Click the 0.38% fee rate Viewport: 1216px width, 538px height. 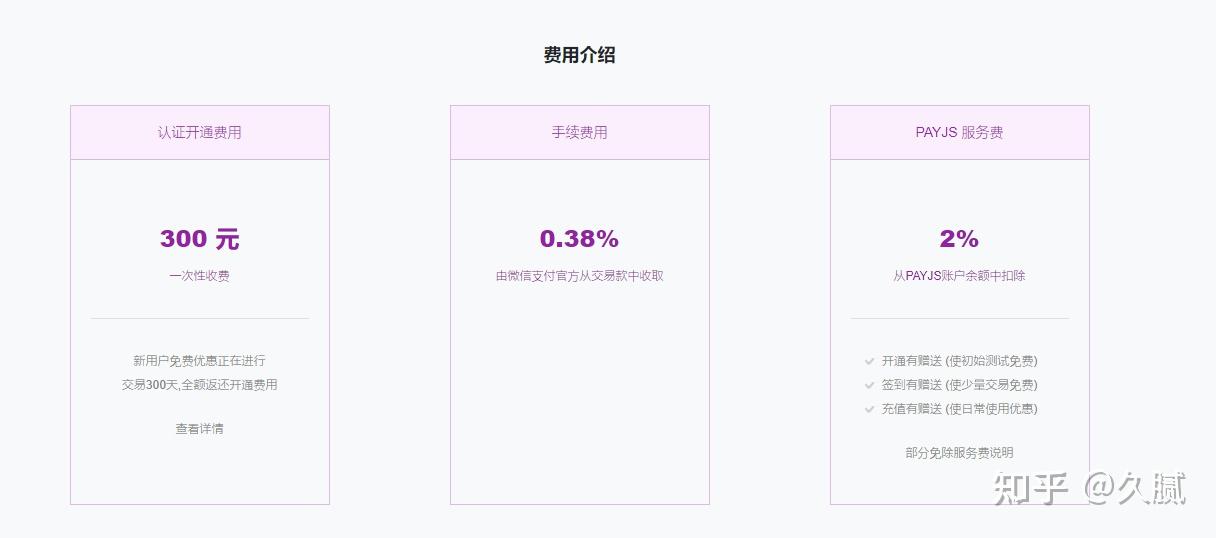580,239
